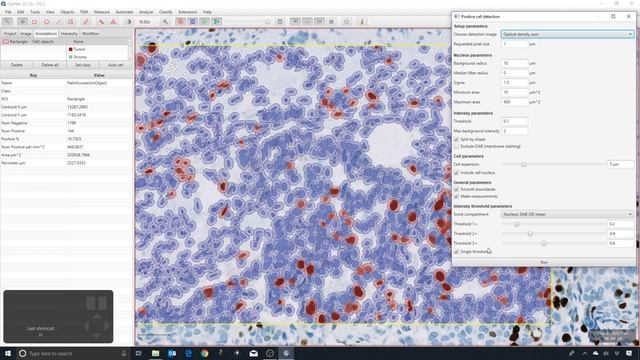Click the Delete button
Screen dimensions: 640x360
pyautogui.click(x=17, y=65)
